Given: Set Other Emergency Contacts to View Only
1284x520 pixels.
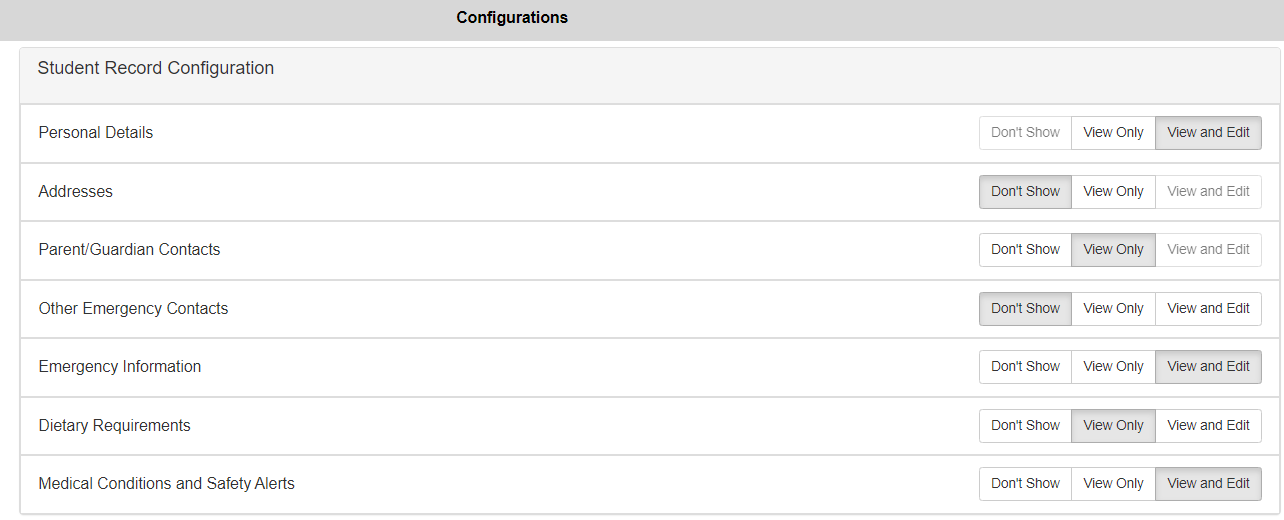Looking at the screenshot, I should 1113,309.
